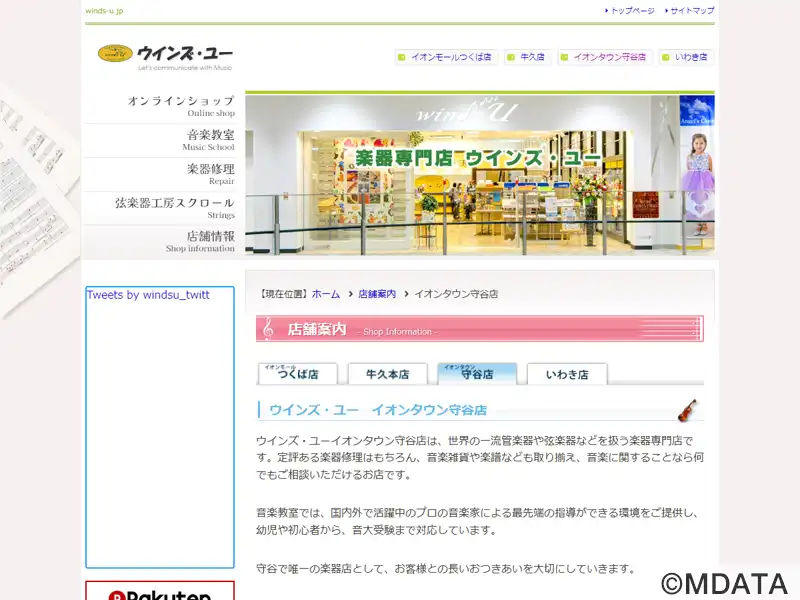Open 弦楽器工房スクロール Strings menu item

(161, 208)
